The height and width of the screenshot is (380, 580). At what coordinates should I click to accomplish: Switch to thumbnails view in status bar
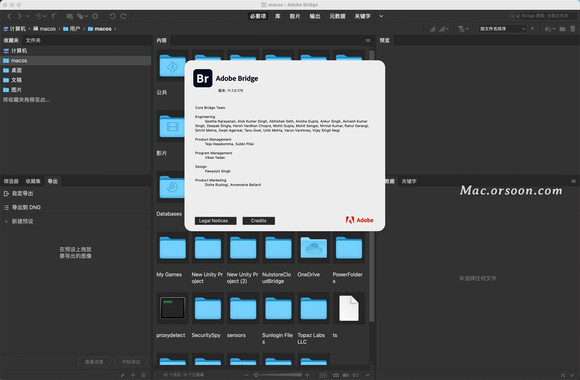pos(336,375)
